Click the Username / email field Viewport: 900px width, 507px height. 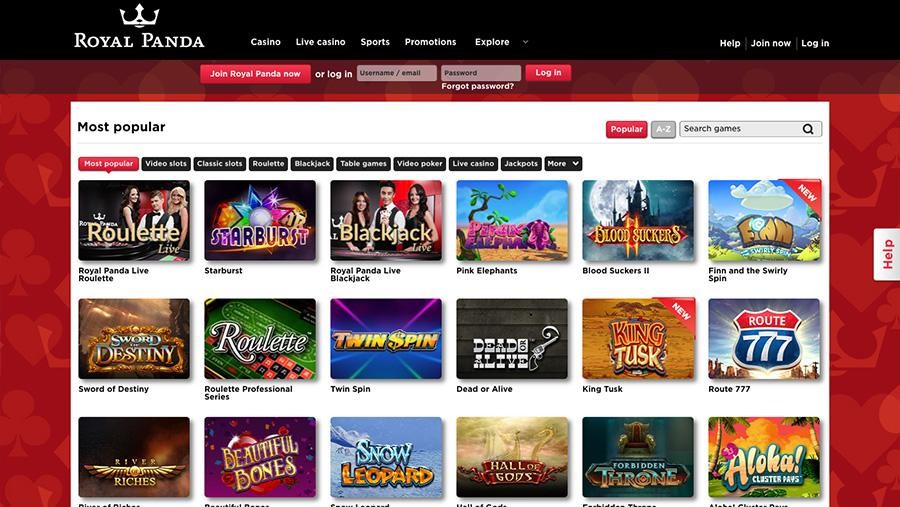[x=397, y=73]
